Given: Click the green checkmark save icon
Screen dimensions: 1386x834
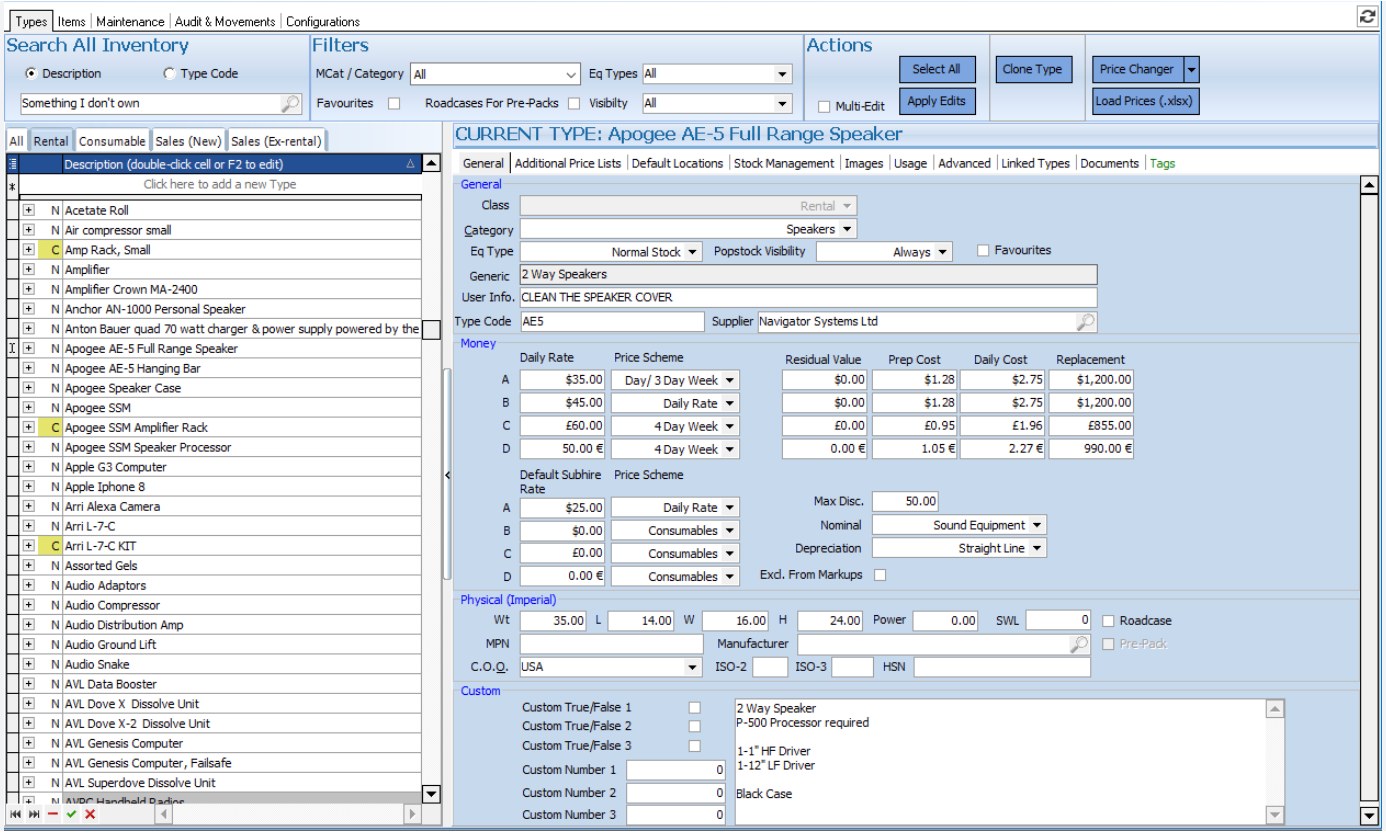Looking at the screenshot, I should click(71, 815).
